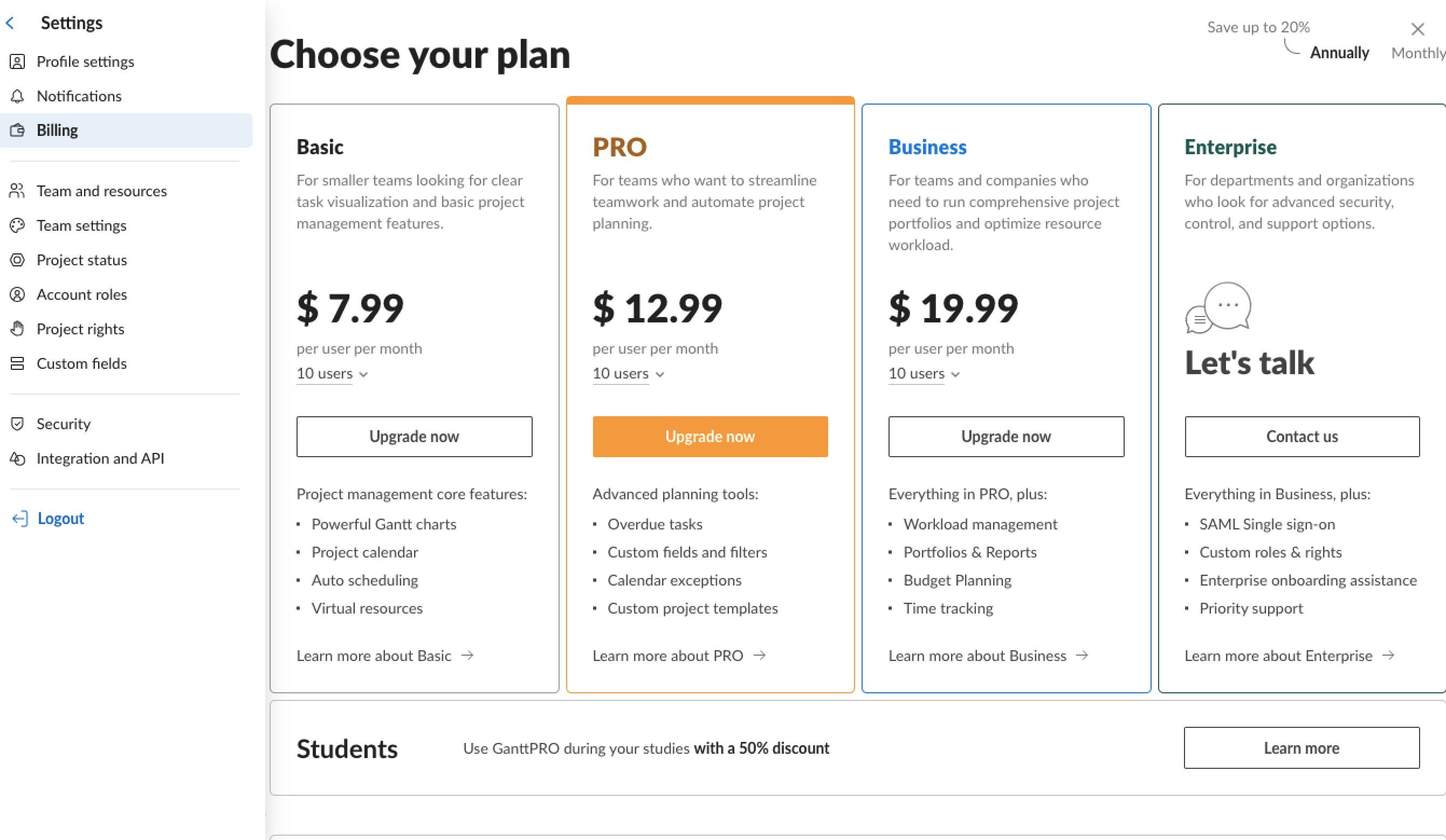Click Contact us for Enterprise
Image resolution: width=1446 pixels, height=840 pixels.
[x=1302, y=436]
